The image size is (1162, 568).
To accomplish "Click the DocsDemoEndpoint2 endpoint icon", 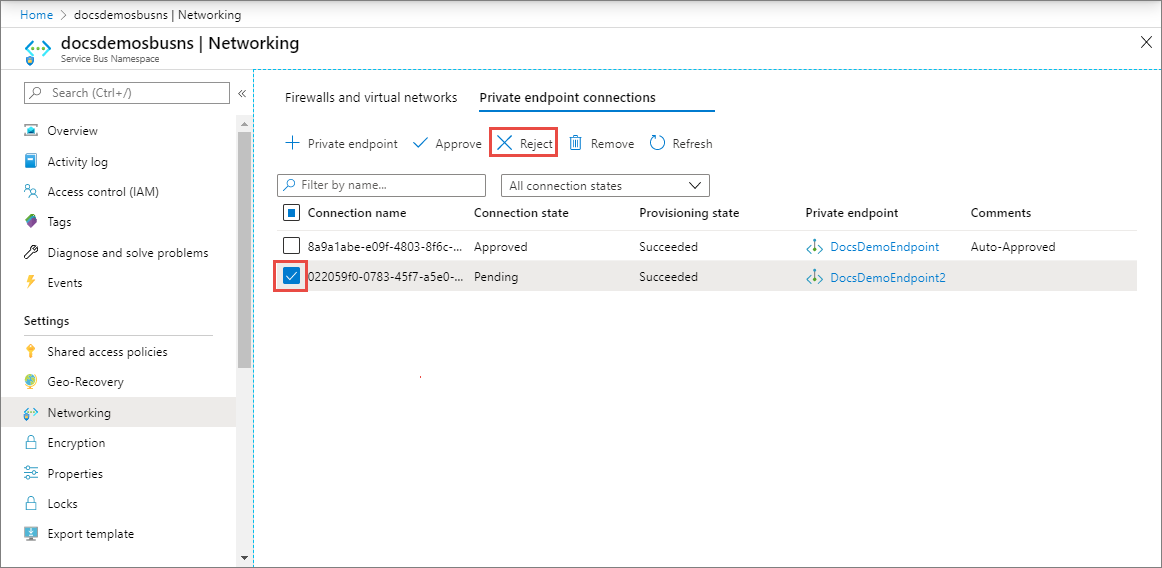I will [814, 277].
